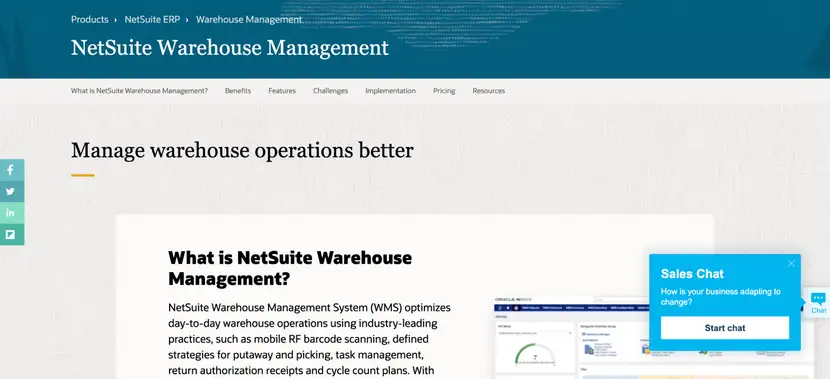This screenshot has height=379, width=830.
Task: Select the Benefits section tab
Action: pos(238,91)
